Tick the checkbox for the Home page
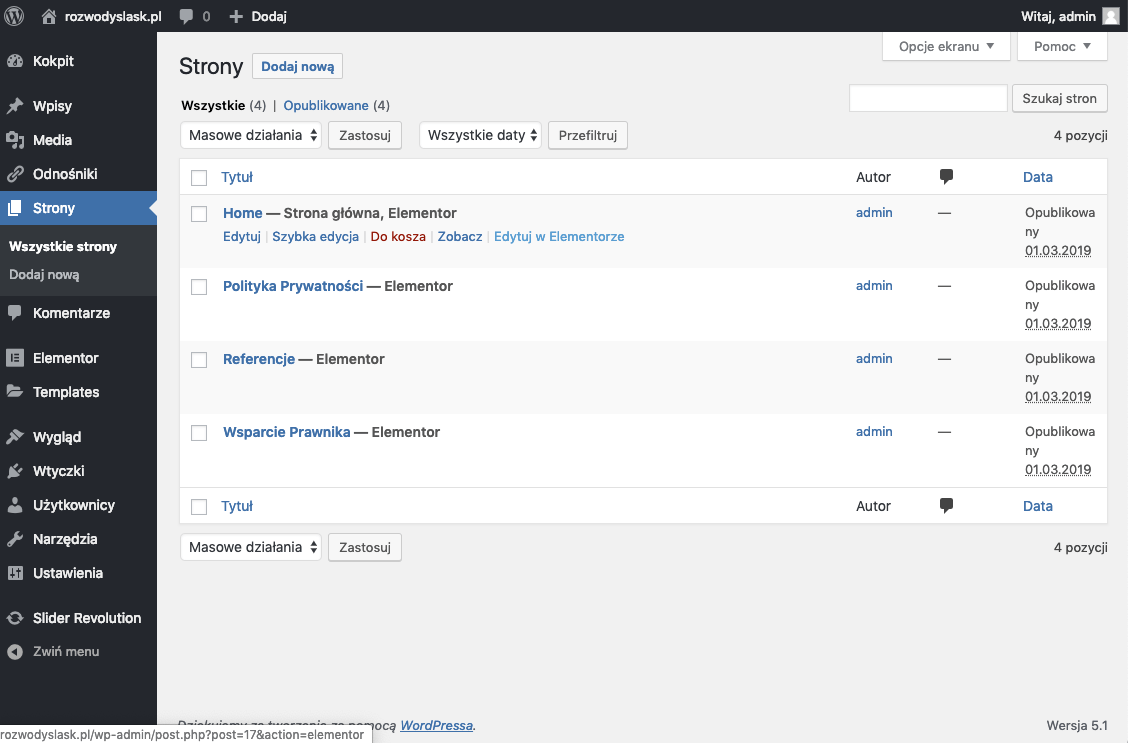Viewport: 1128px width, 743px height. click(199, 214)
